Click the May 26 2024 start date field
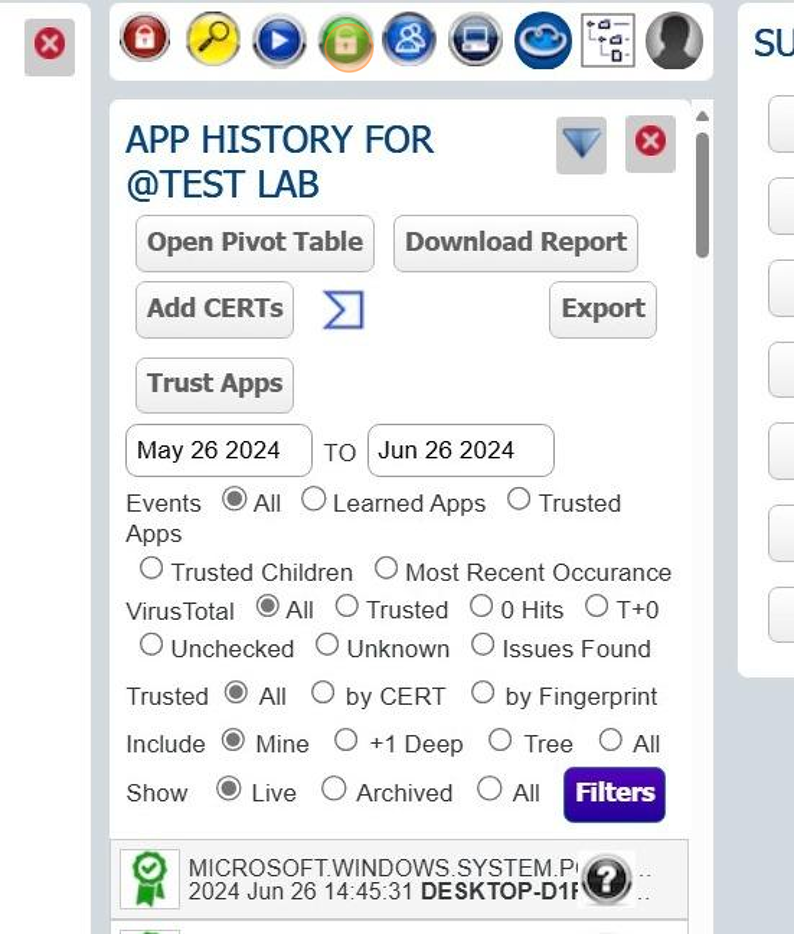This screenshot has height=934, width=794. [218, 450]
